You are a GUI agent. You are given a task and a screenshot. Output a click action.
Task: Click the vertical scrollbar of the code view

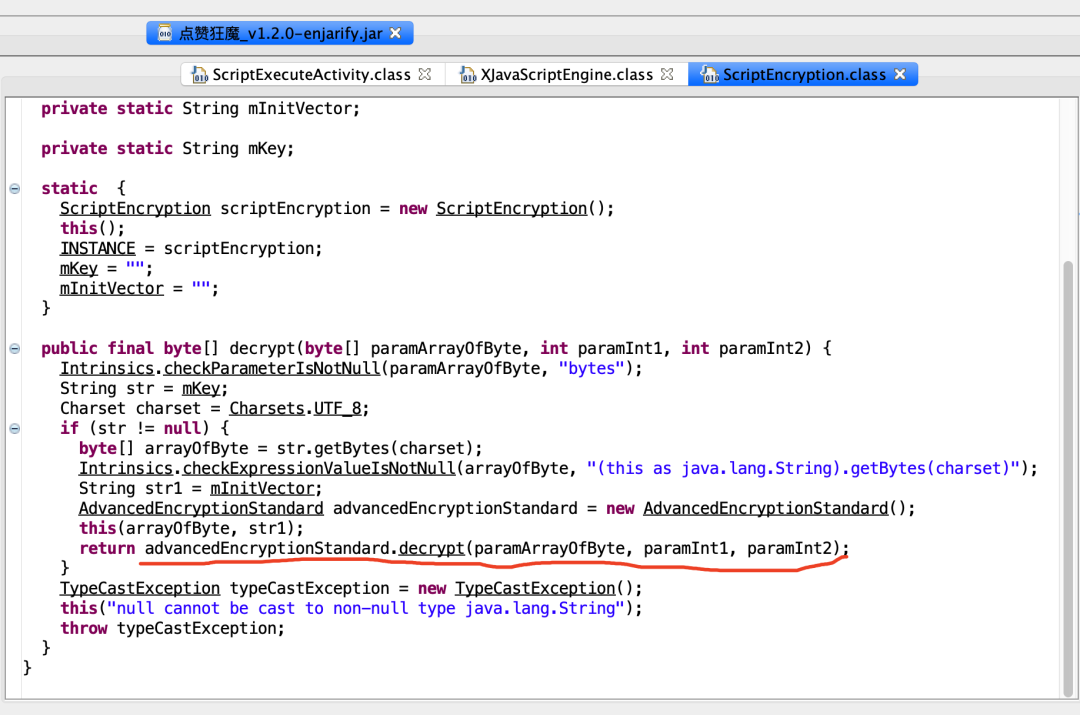1068,479
